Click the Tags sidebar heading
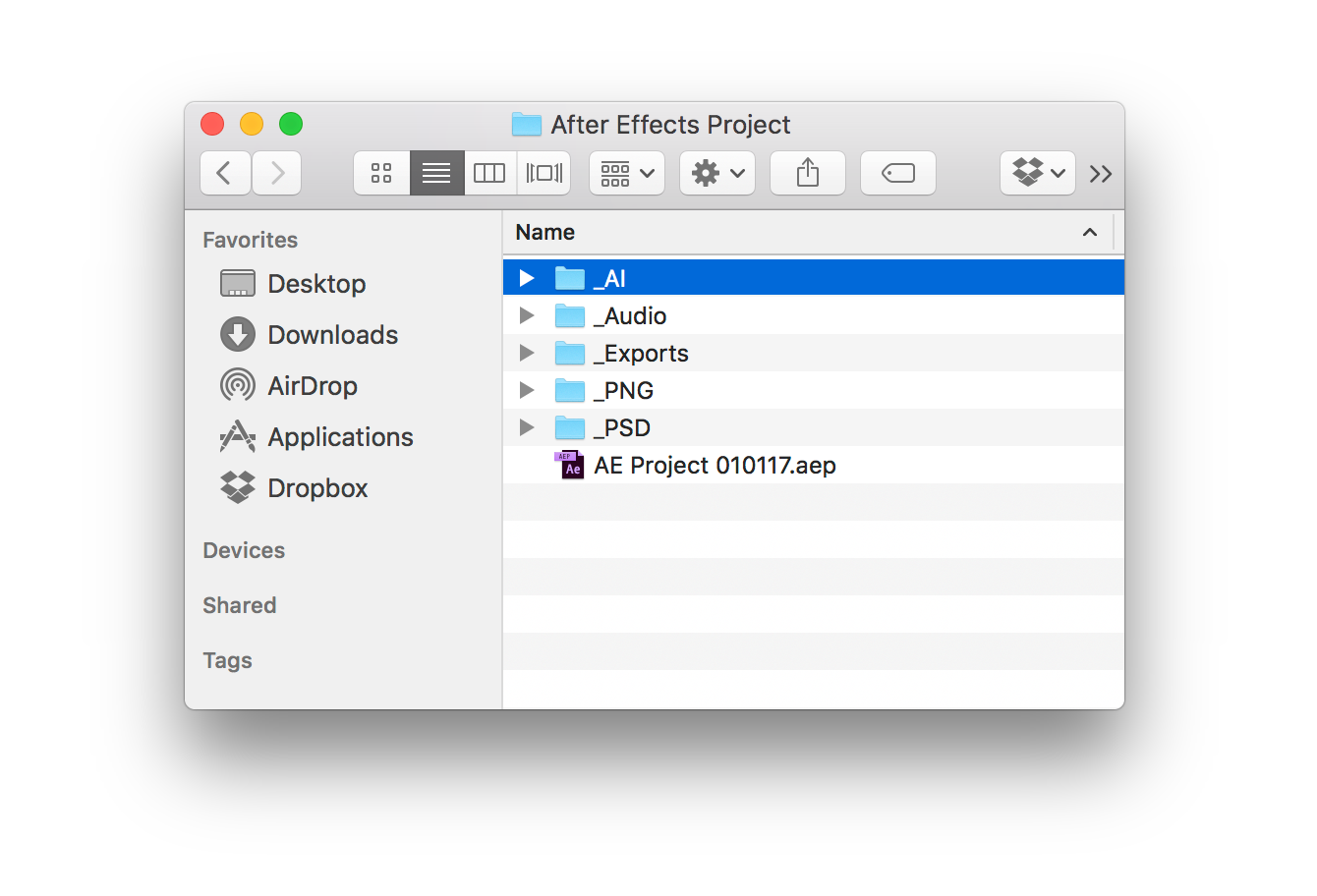The width and height of the screenshot is (1317, 896). [228, 661]
